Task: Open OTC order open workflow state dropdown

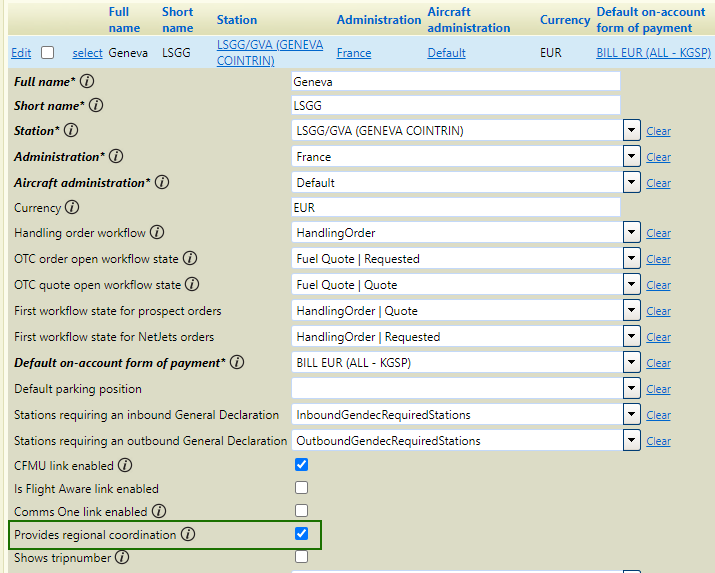Action: (632, 258)
